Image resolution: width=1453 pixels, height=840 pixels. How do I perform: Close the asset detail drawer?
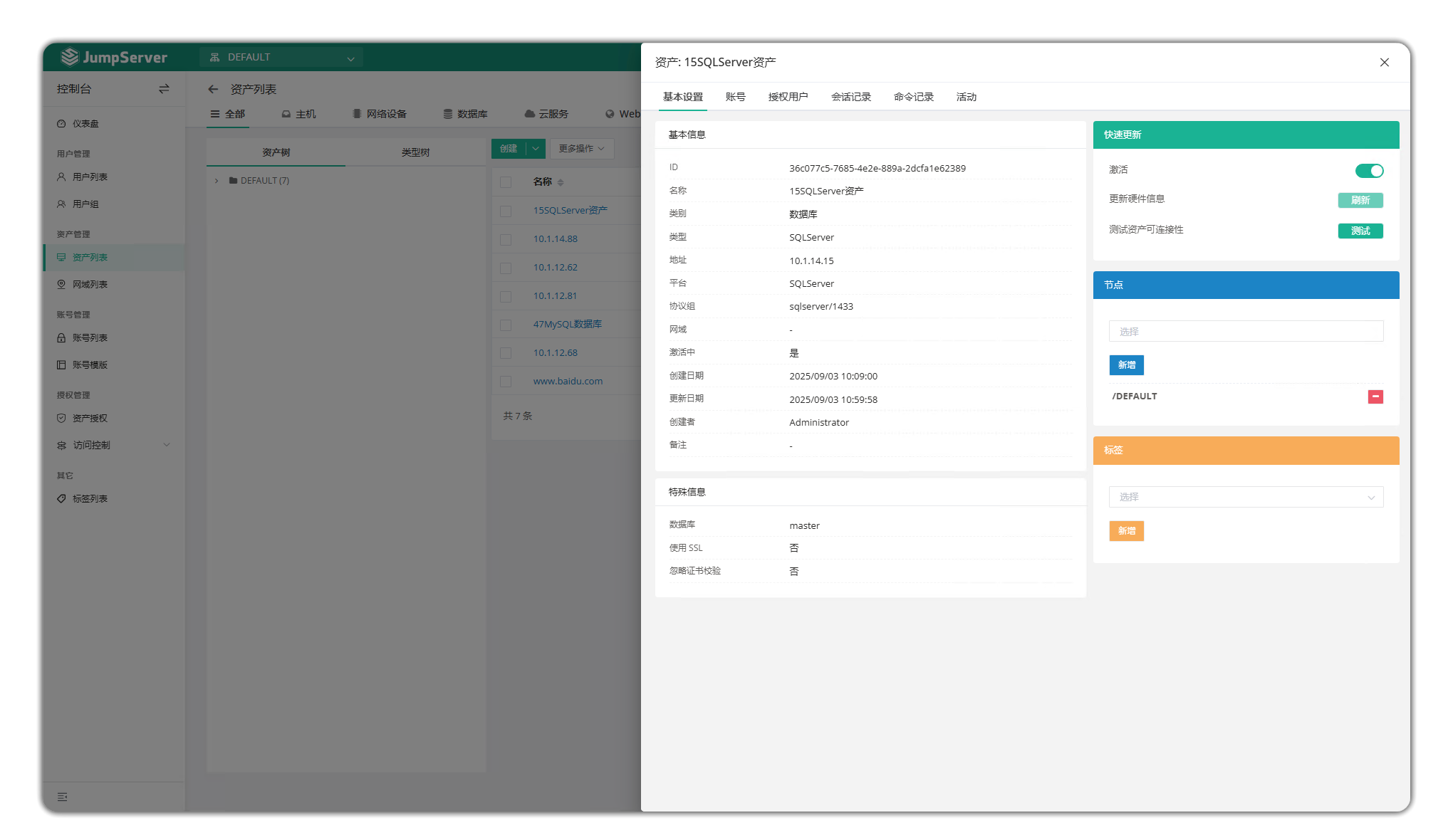point(1384,63)
